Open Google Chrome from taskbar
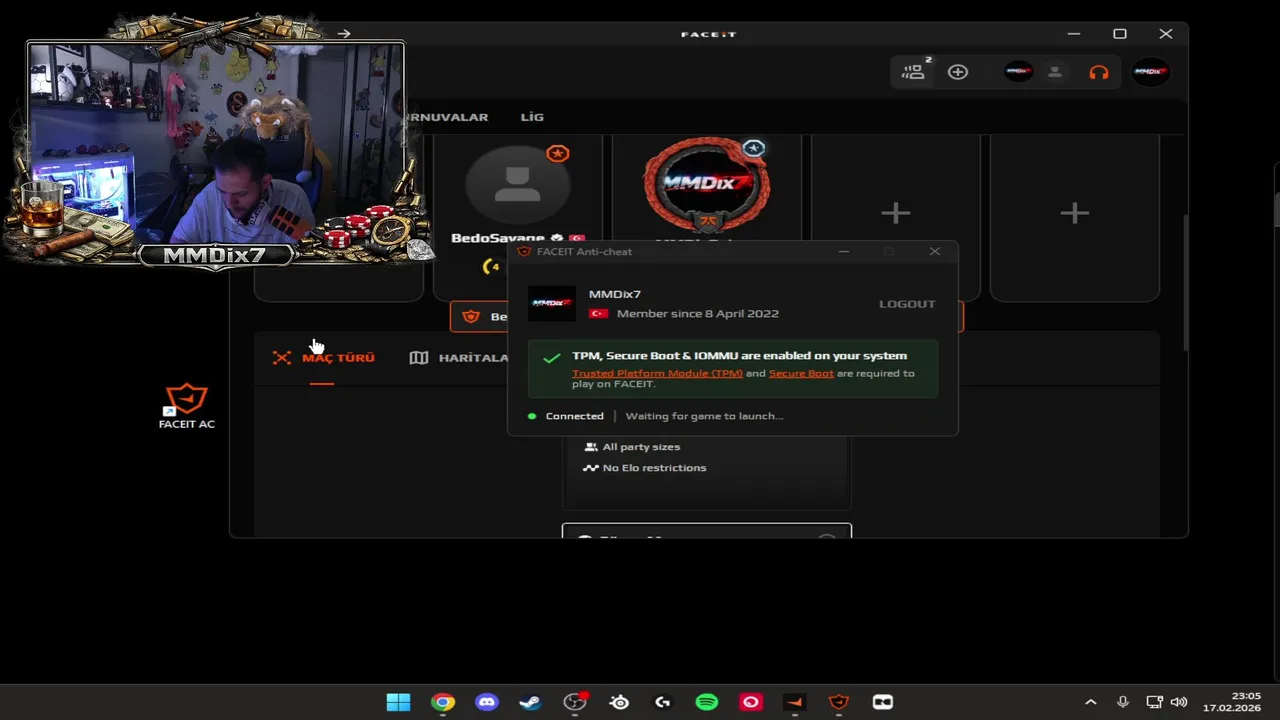Viewport: 1280px width, 720px height. 443,702
